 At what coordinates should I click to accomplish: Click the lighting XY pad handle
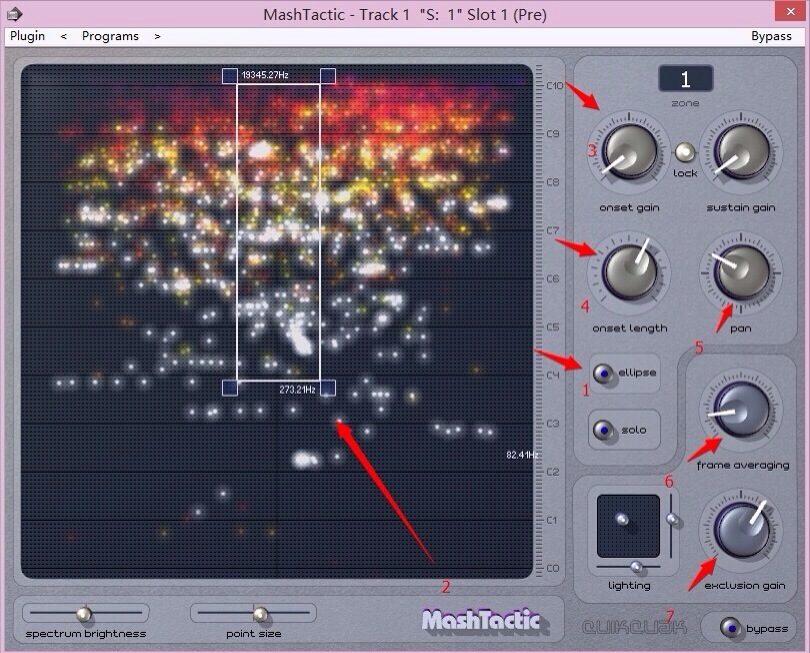tap(622, 519)
